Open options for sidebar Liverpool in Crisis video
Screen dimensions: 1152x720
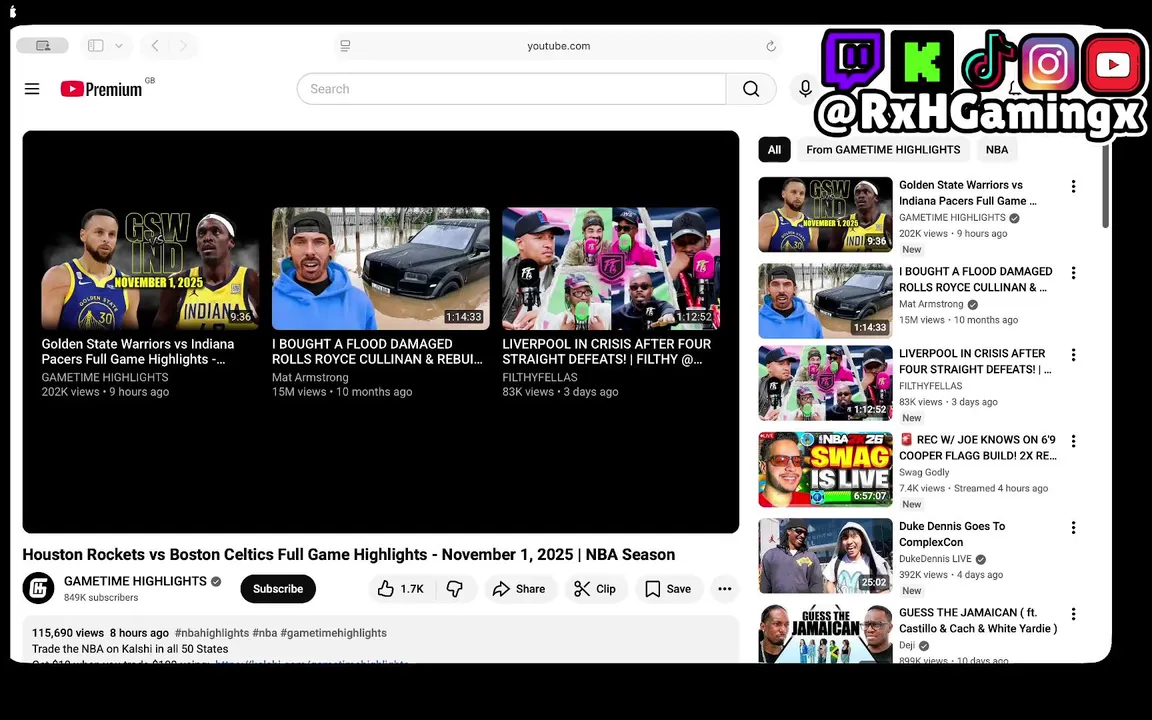pos(1073,355)
